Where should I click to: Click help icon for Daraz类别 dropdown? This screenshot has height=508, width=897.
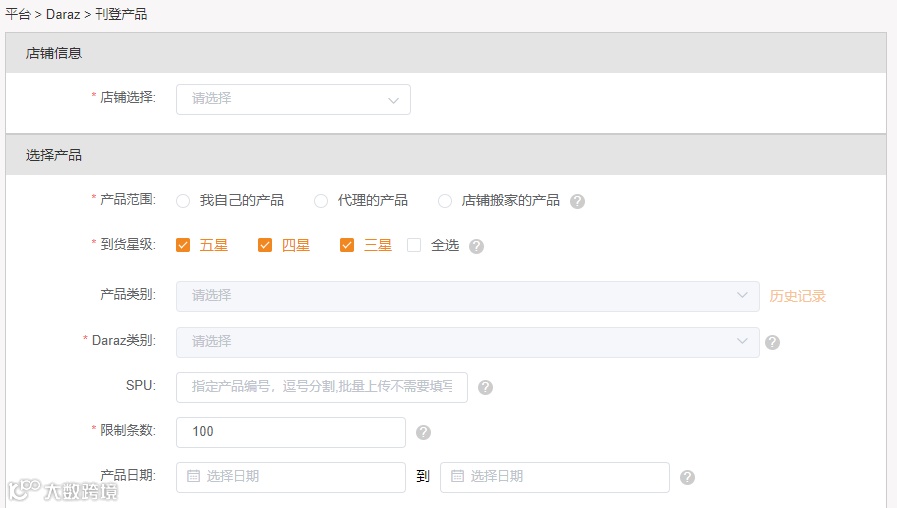point(772,342)
